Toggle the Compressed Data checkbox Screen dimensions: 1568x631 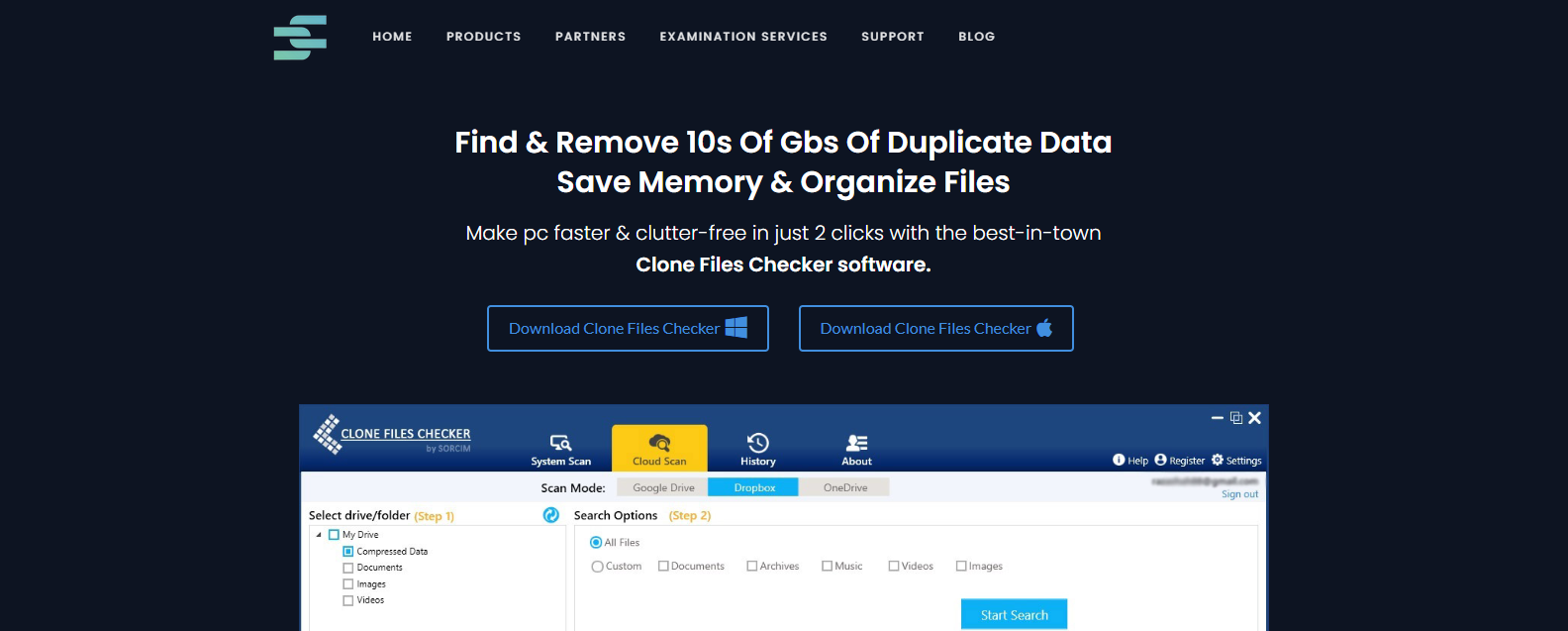(347, 552)
